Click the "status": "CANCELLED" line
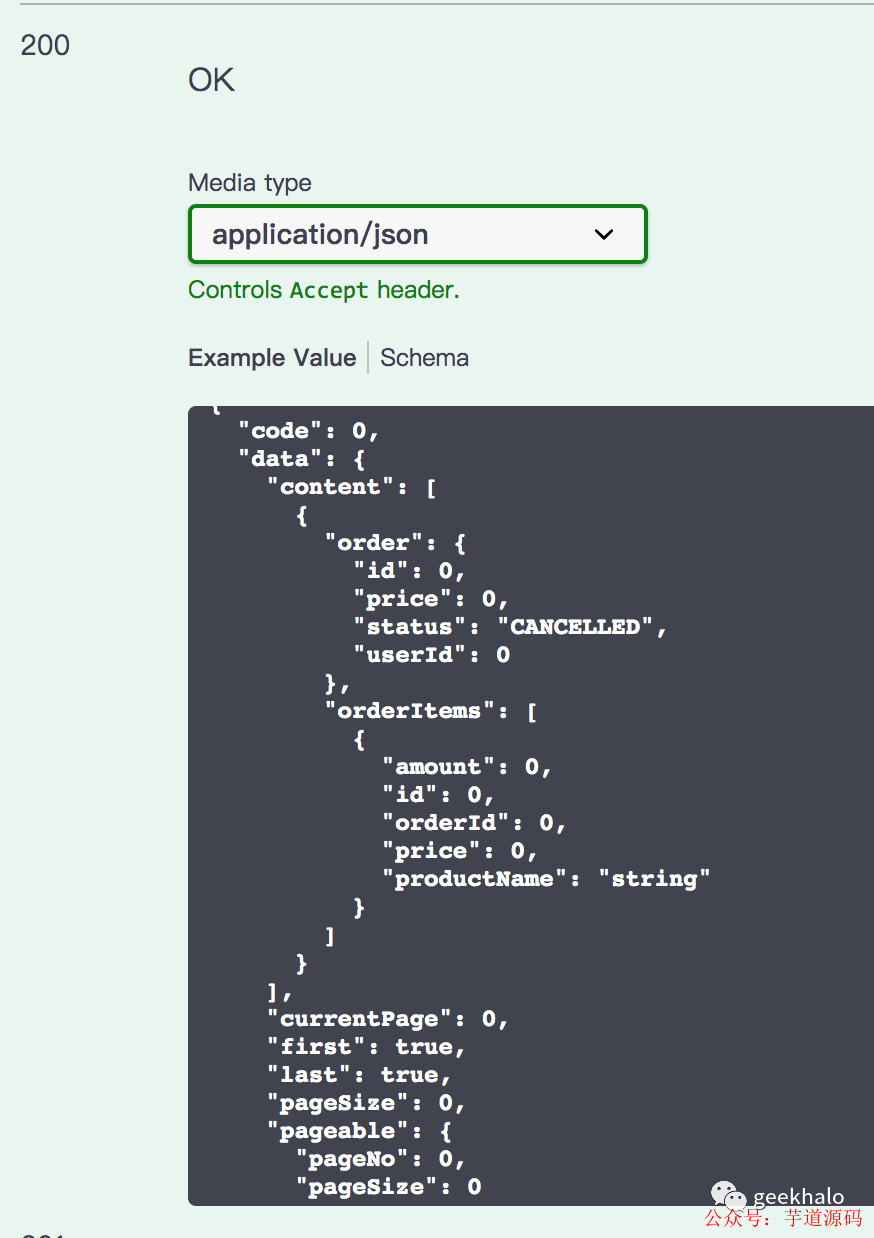This screenshot has height=1238, width=874. click(x=510, y=627)
